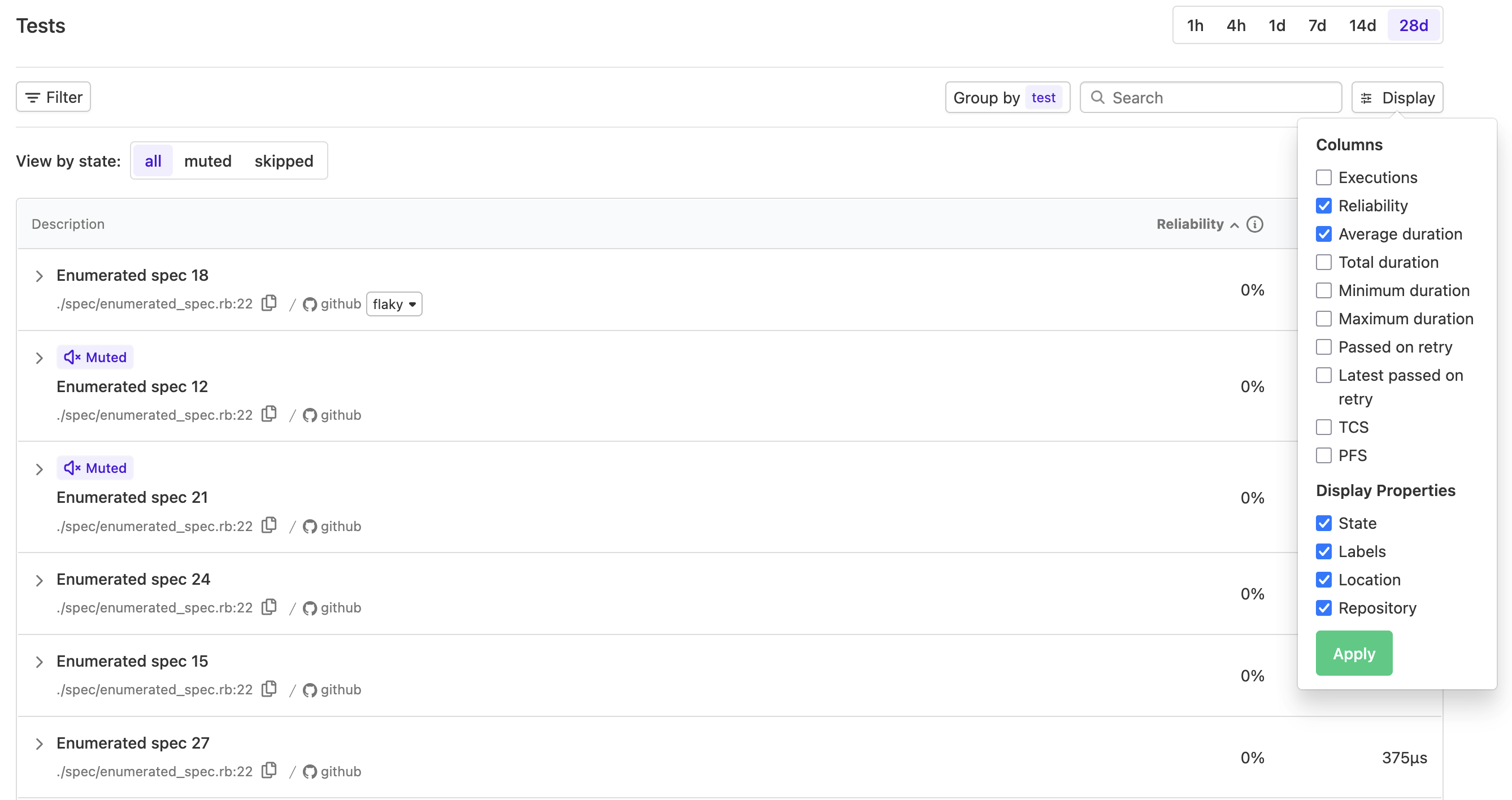View tests by muted state

click(x=208, y=161)
